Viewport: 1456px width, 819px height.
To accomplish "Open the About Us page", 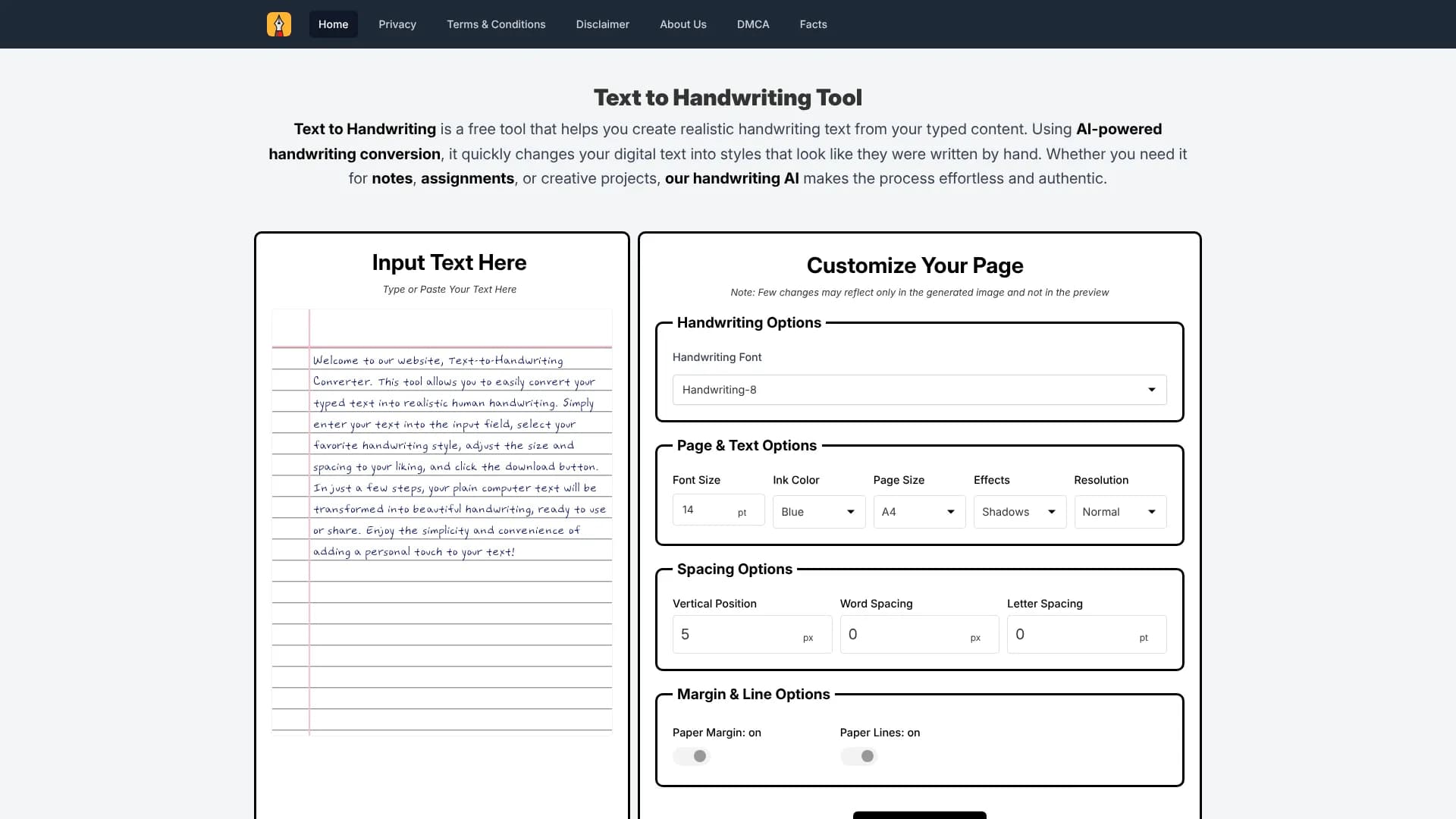I will (682, 24).
